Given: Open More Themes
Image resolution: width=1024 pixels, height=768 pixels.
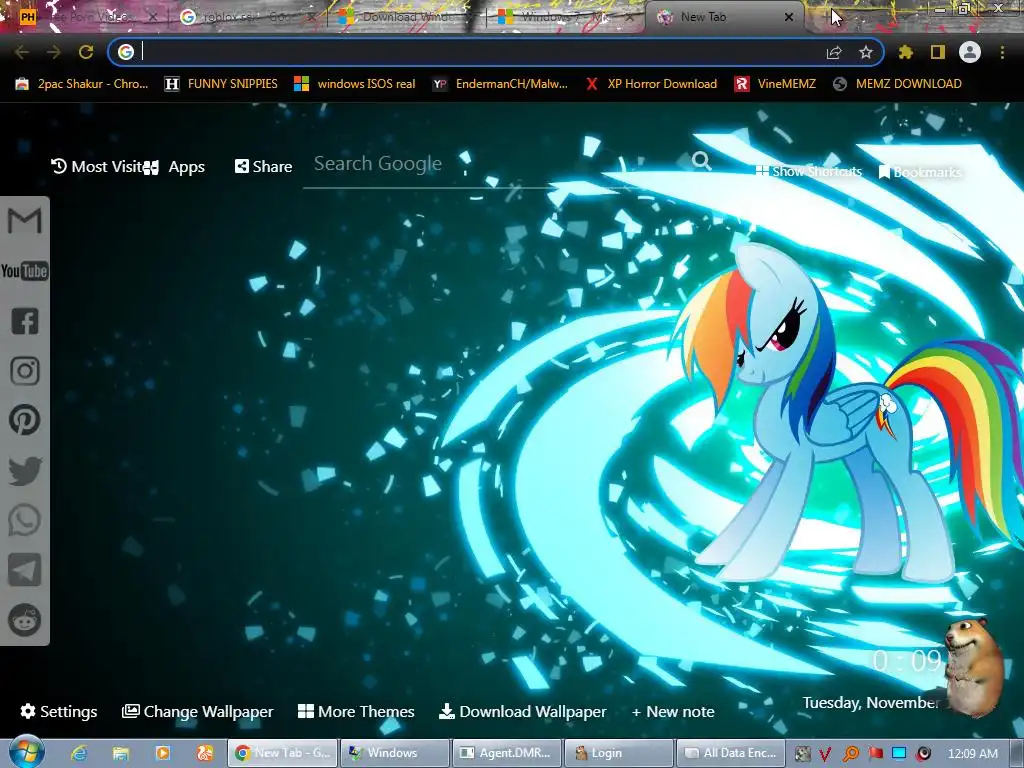Looking at the screenshot, I should [x=356, y=711].
